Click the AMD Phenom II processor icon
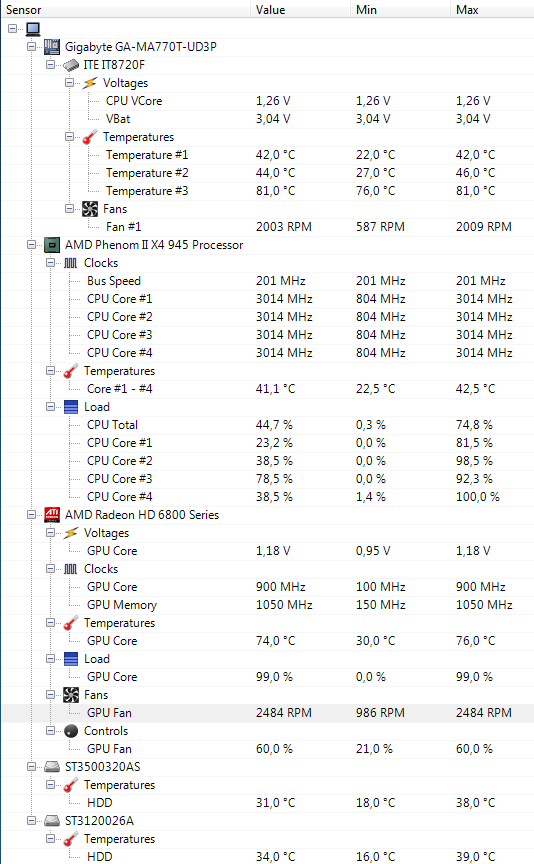Viewport: 534px width, 864px height. [x=52, y=245]
